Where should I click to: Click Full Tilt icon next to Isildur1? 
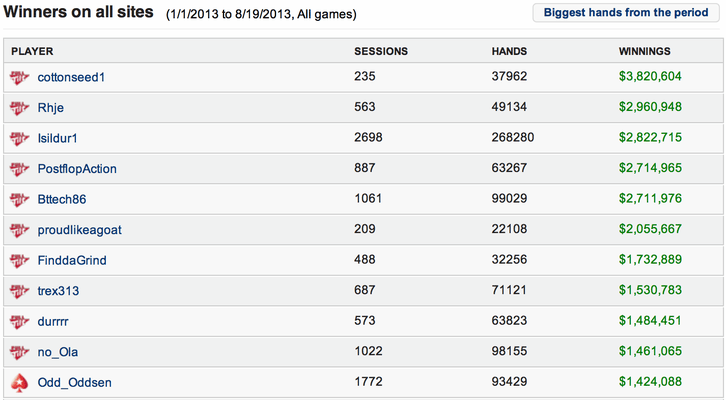pyautogui.click(x=19, y=138)
